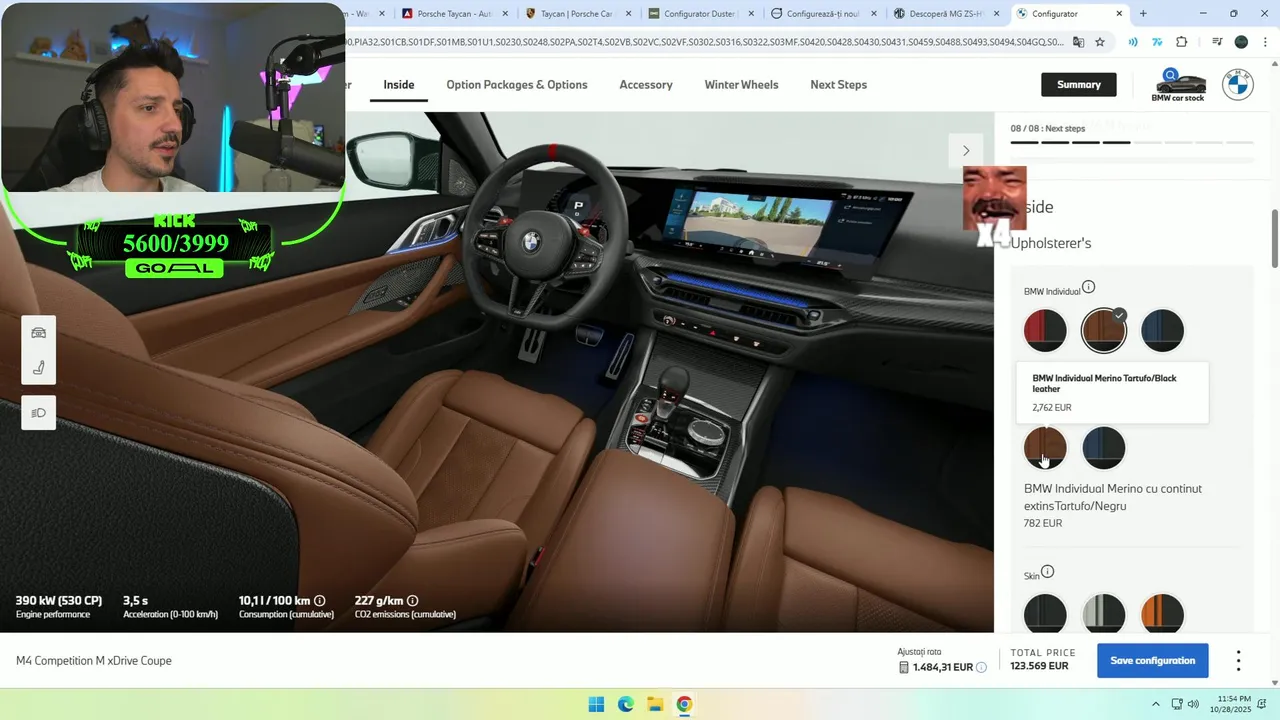Open the Windows Start menu
Image resolution: width=1280 pixels, height=720 pixels.
596,704
